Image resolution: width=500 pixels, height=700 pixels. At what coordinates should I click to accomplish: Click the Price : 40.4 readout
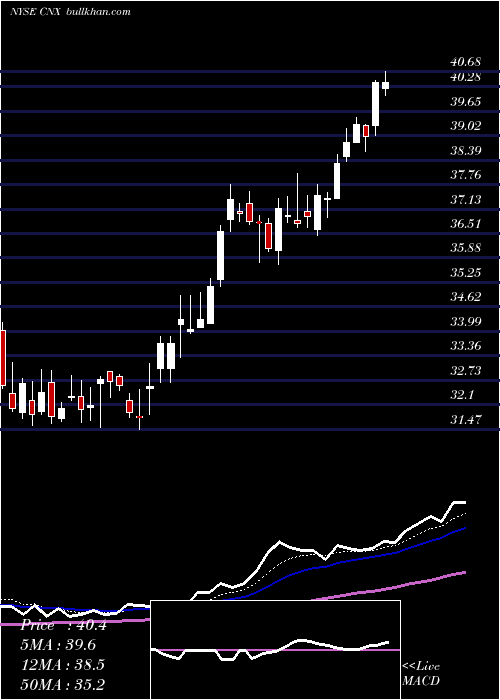pyautogui.click(x=64, y=625)
